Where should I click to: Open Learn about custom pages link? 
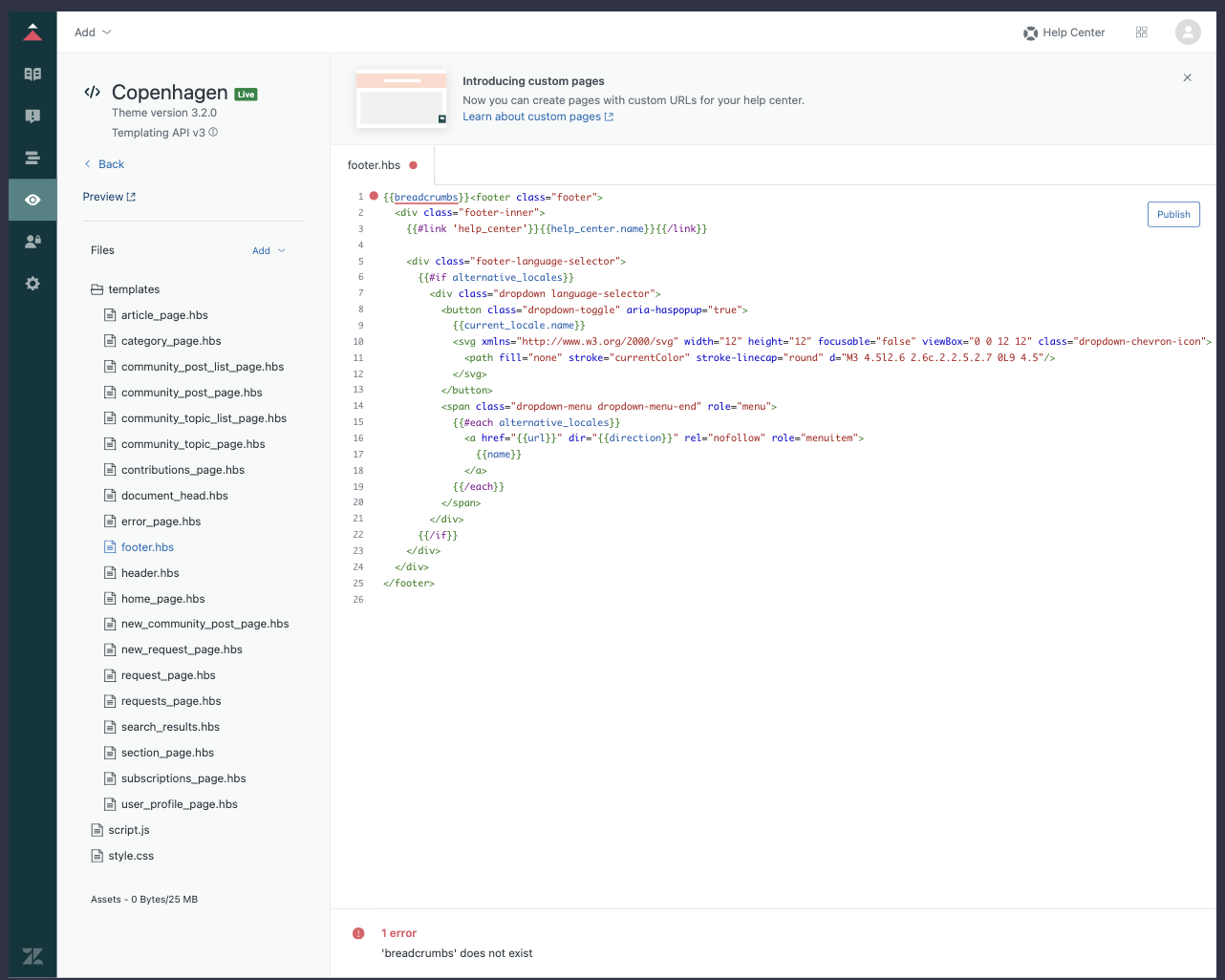[537, 117]
